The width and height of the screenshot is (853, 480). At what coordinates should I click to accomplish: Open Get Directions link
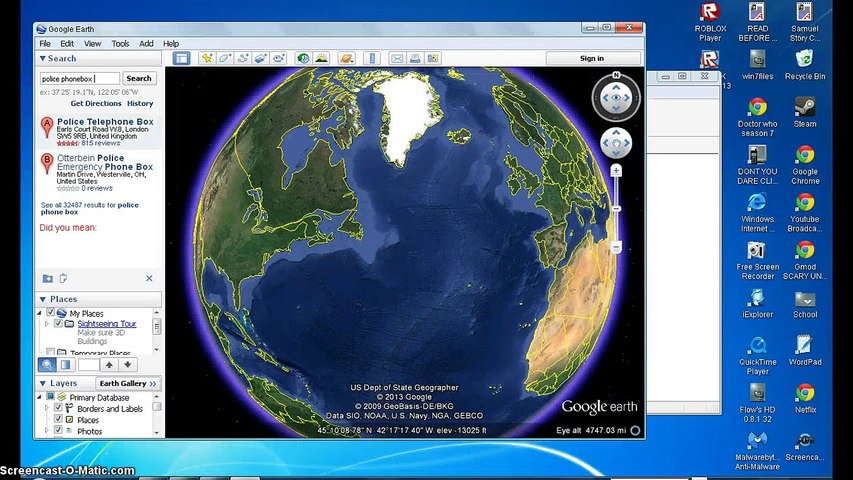click(x=96, y=103)
